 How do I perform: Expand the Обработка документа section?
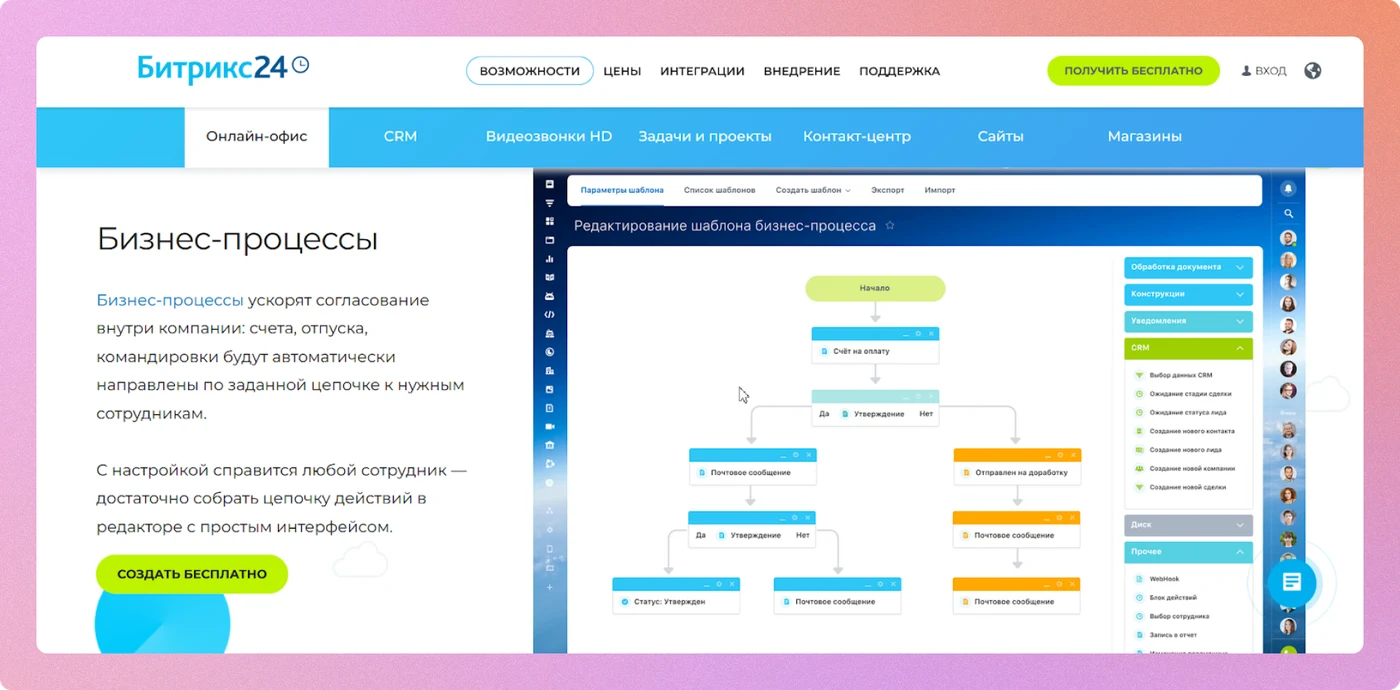tap(1188, 267)
